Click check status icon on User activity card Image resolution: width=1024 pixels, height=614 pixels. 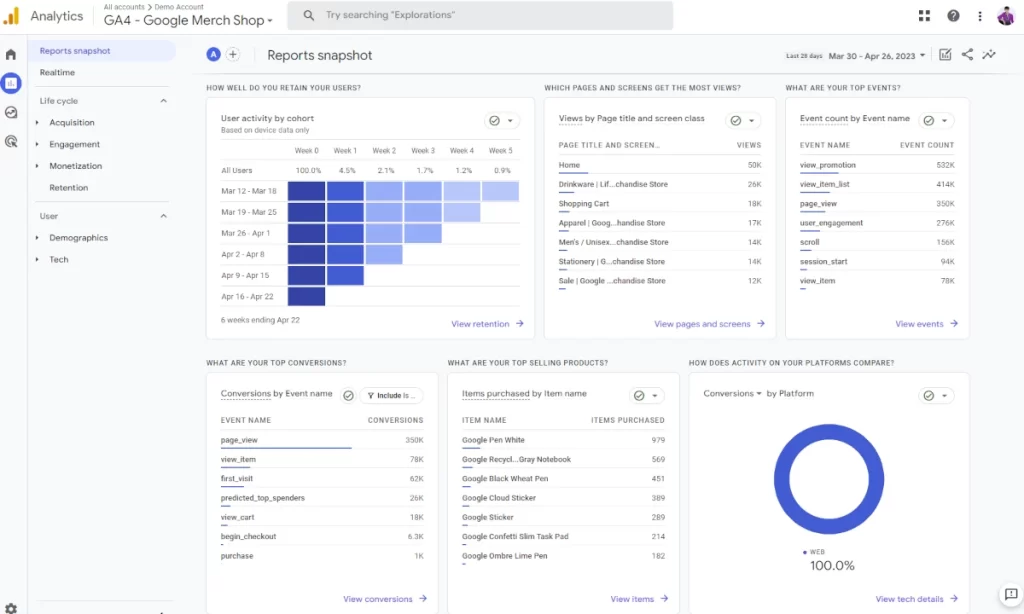coord(494,121)
